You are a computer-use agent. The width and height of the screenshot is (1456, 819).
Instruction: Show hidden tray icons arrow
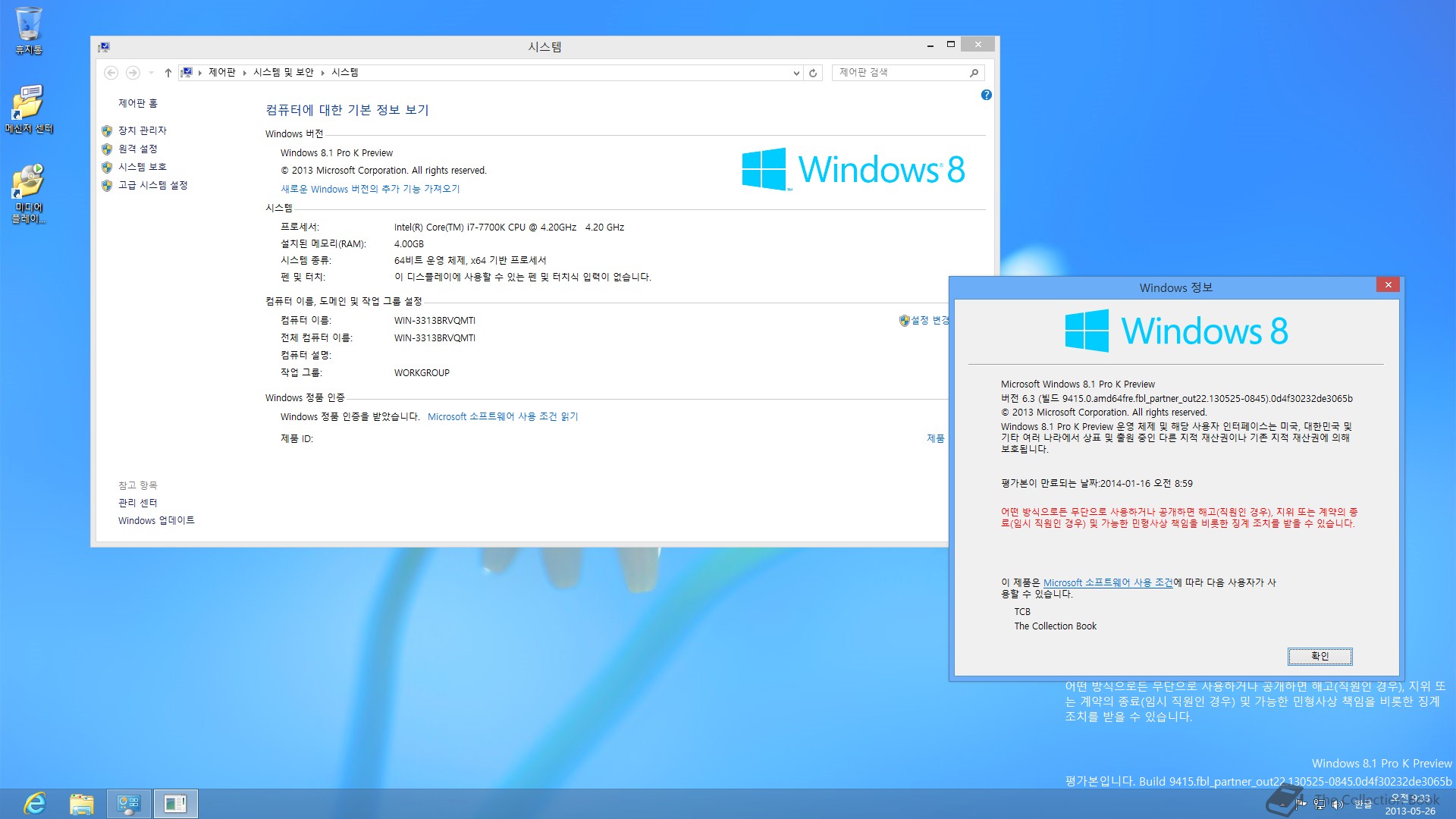click(x=1285, y=804)
